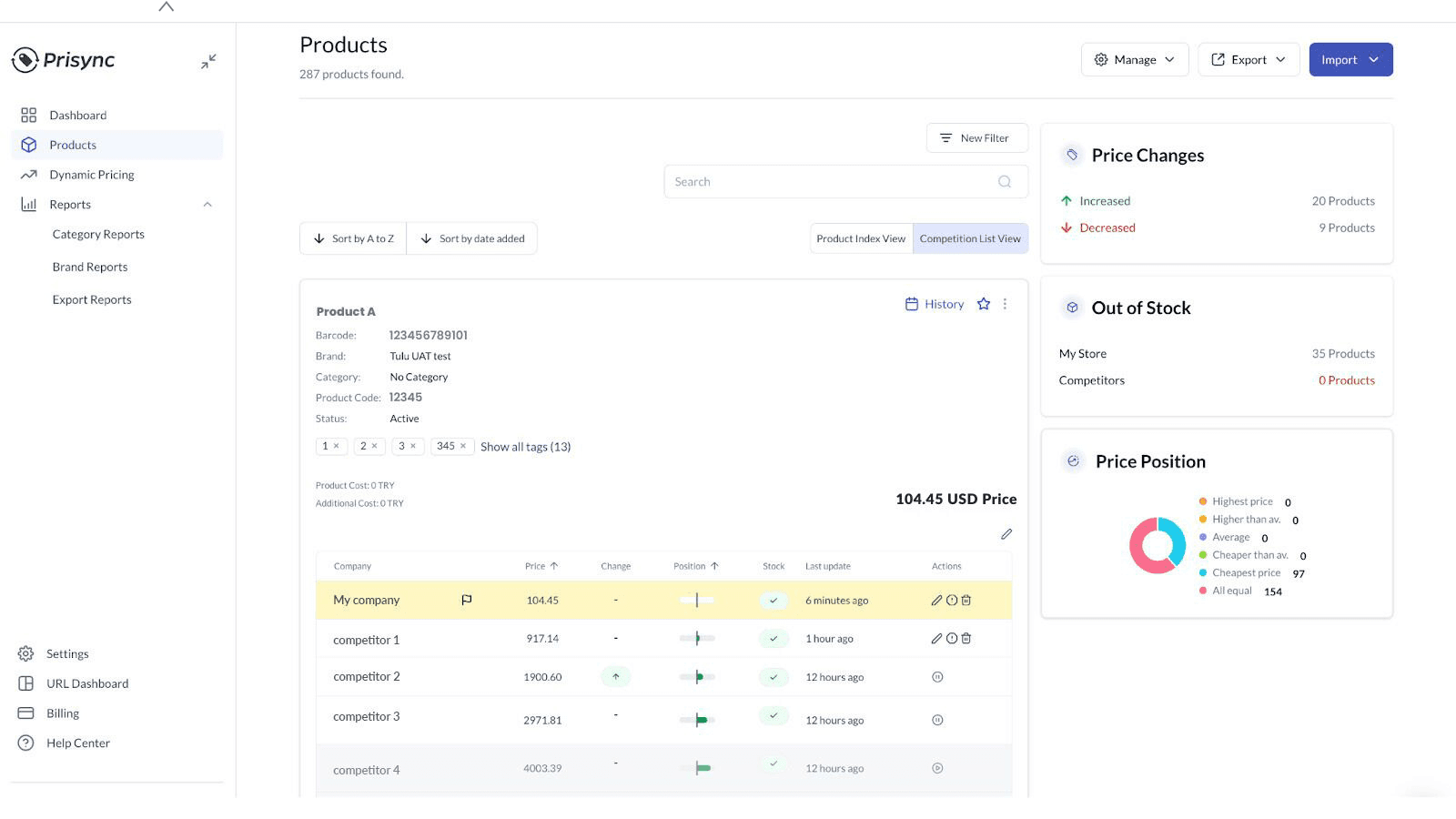Apply a New Filter

click(976, 137)
